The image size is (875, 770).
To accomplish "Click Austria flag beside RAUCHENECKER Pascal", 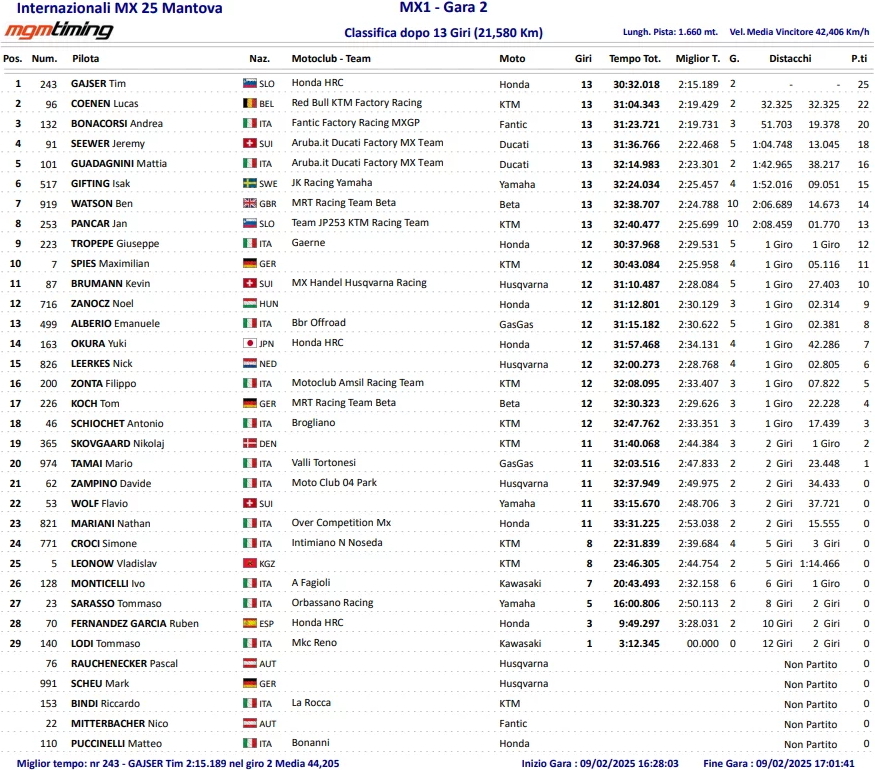I will point(249,663).
